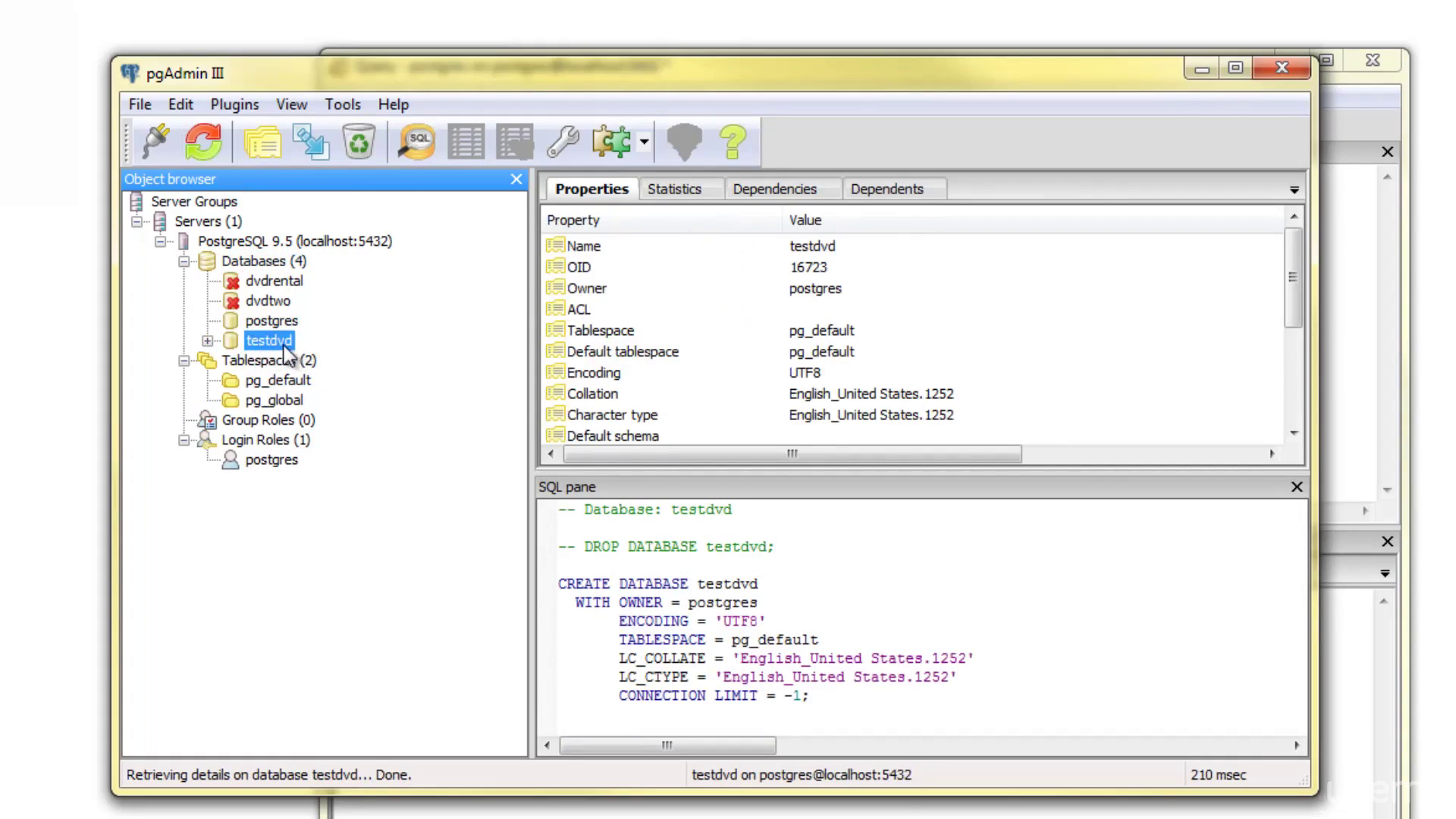Select the dvdrental database entry
Viewport: 1456px width, 819px height.
[x=273, y=281]
